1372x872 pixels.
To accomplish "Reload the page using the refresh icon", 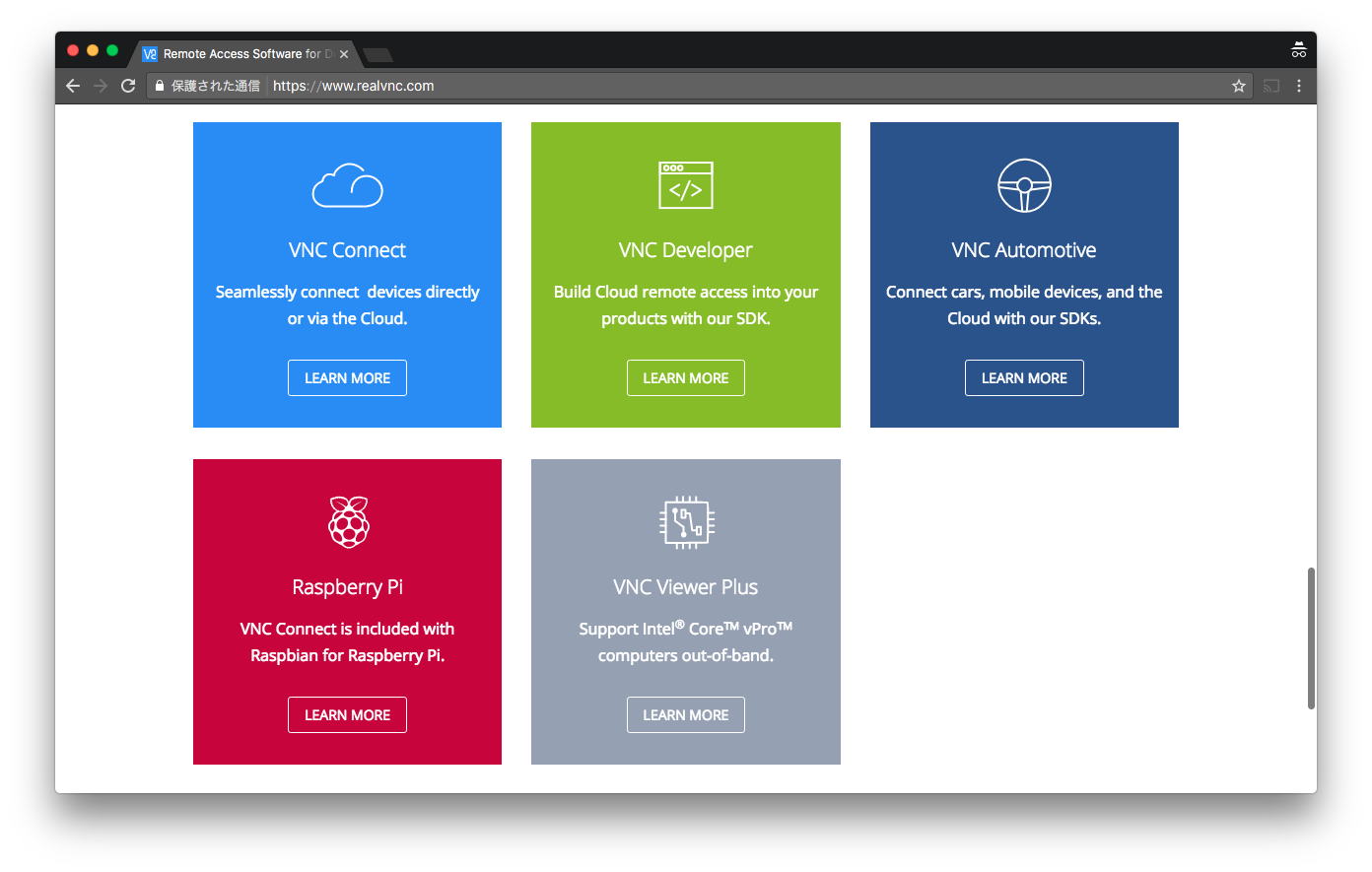I will (x=128, y=86).
